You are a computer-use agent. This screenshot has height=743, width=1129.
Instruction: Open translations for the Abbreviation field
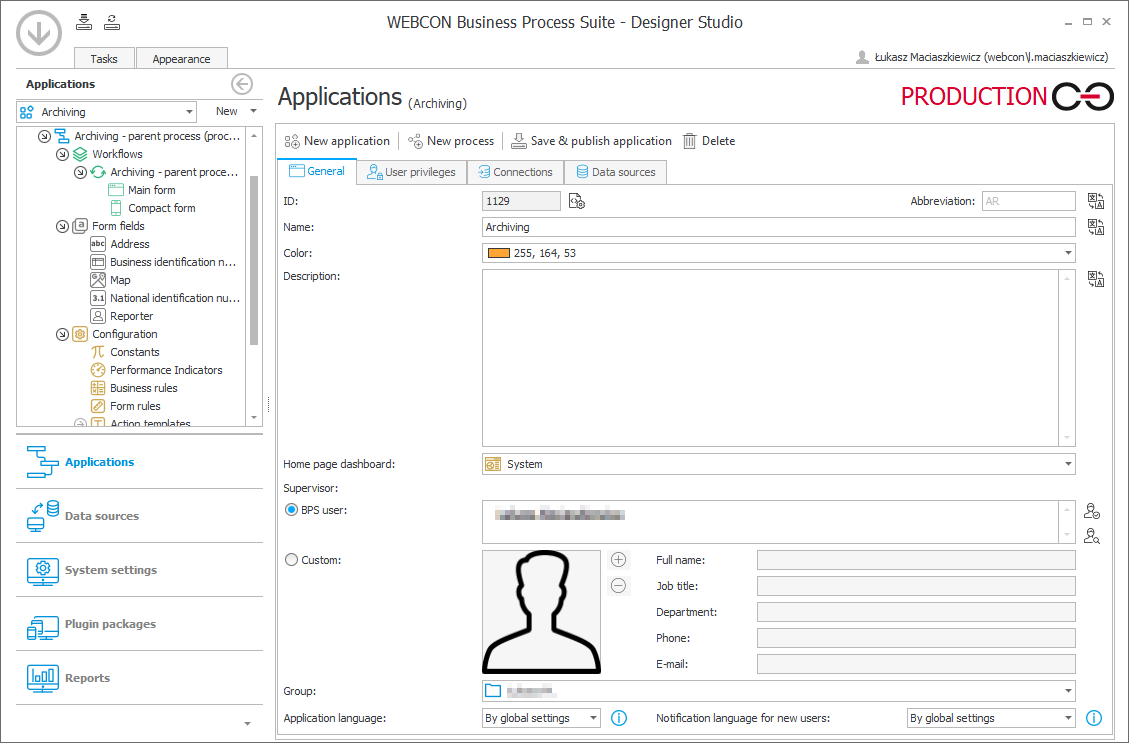point(1096,202)
